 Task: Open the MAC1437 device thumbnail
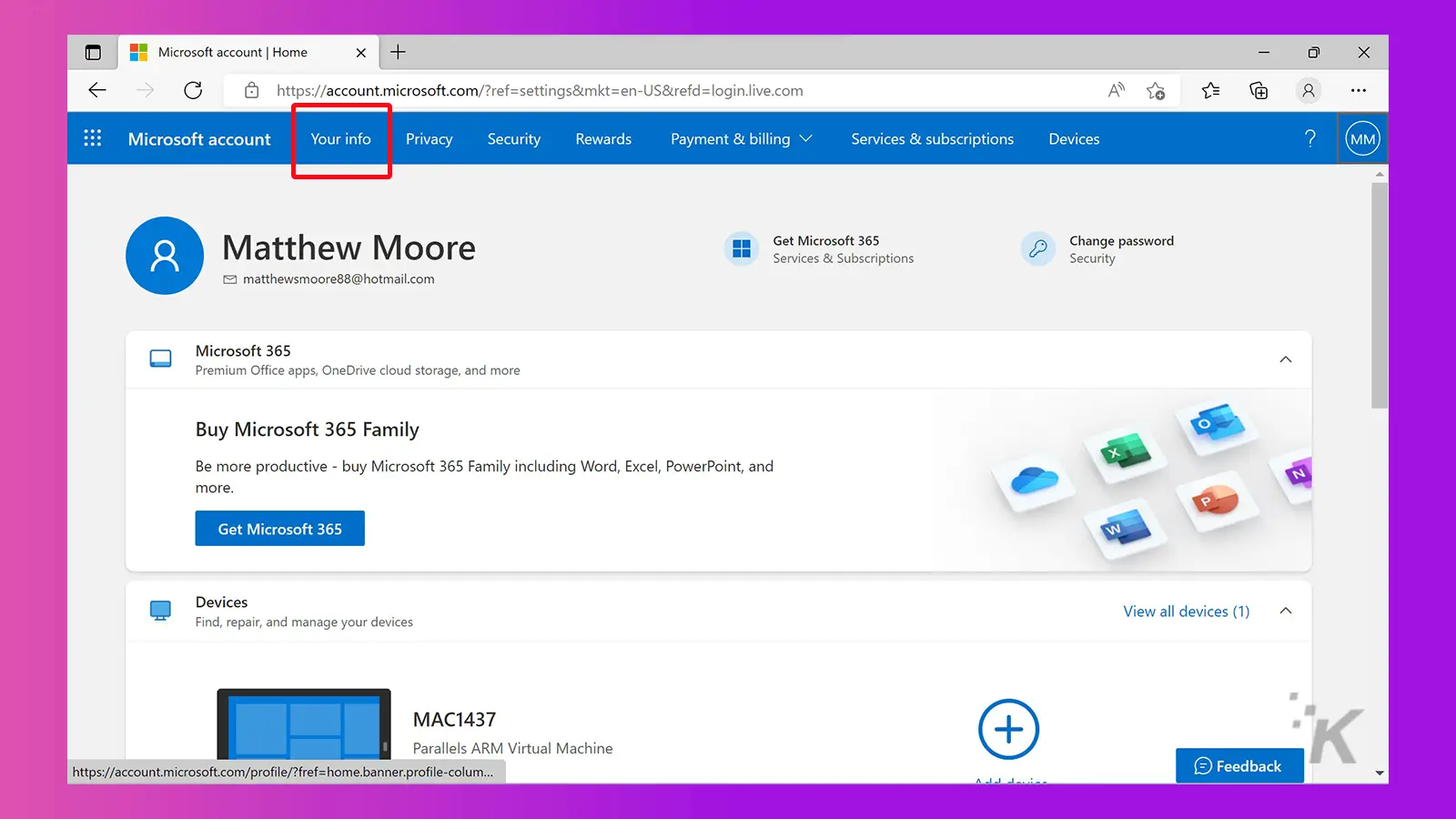(304, 724)
